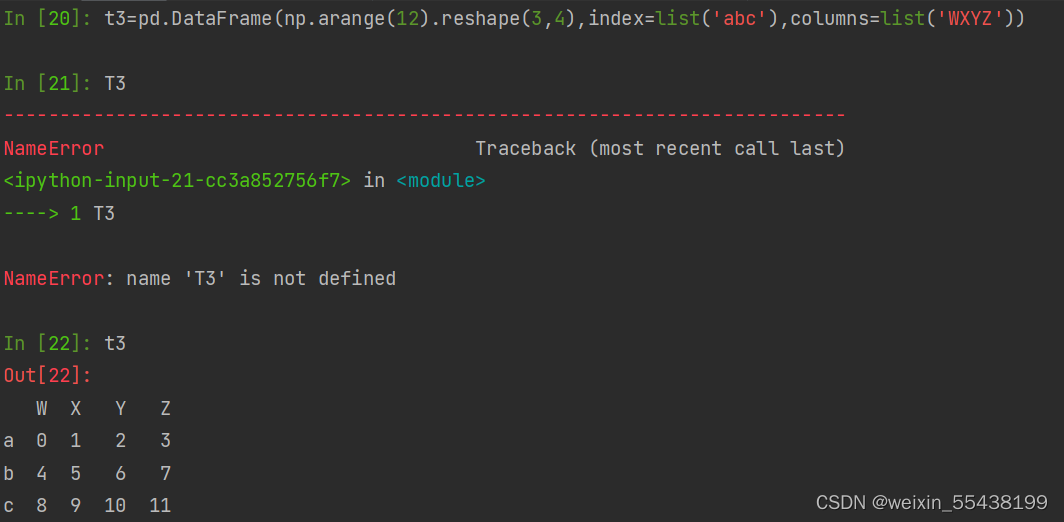Click the In [22] input prompt
Viewport: 1064px width, 522px height.
(x=48, y=344)
